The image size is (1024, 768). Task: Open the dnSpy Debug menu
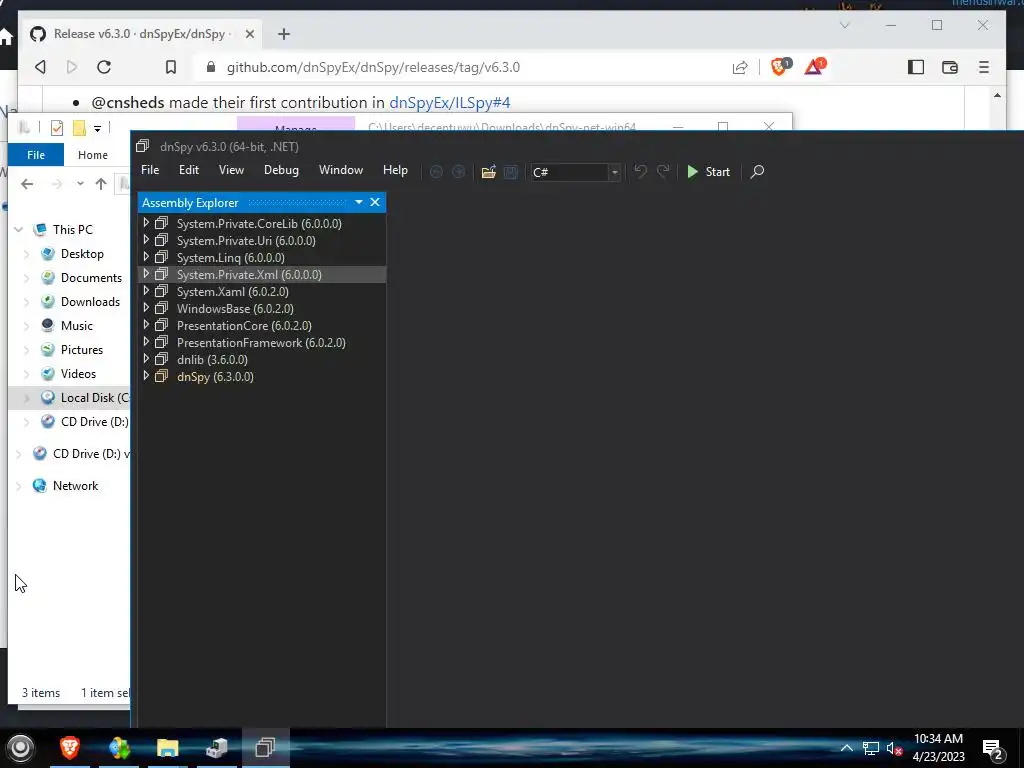(x=281, y=170)
